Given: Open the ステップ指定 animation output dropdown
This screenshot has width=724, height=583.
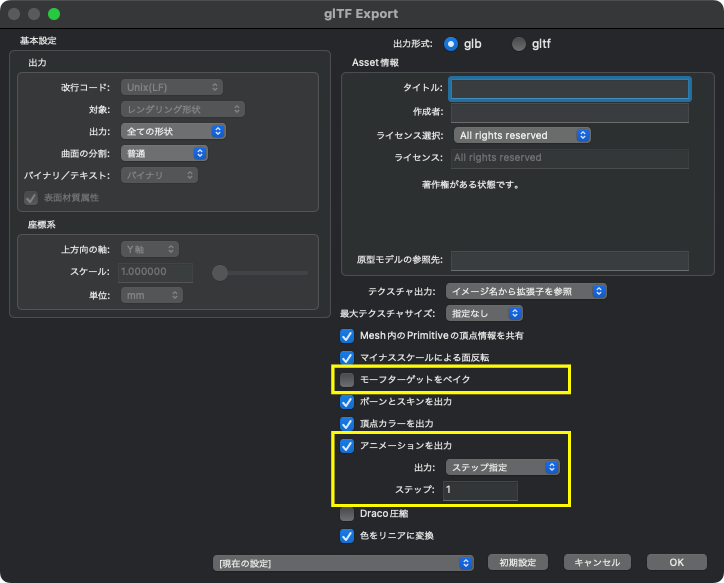Looking at the screenshot, I should click(x=503, y=467).
